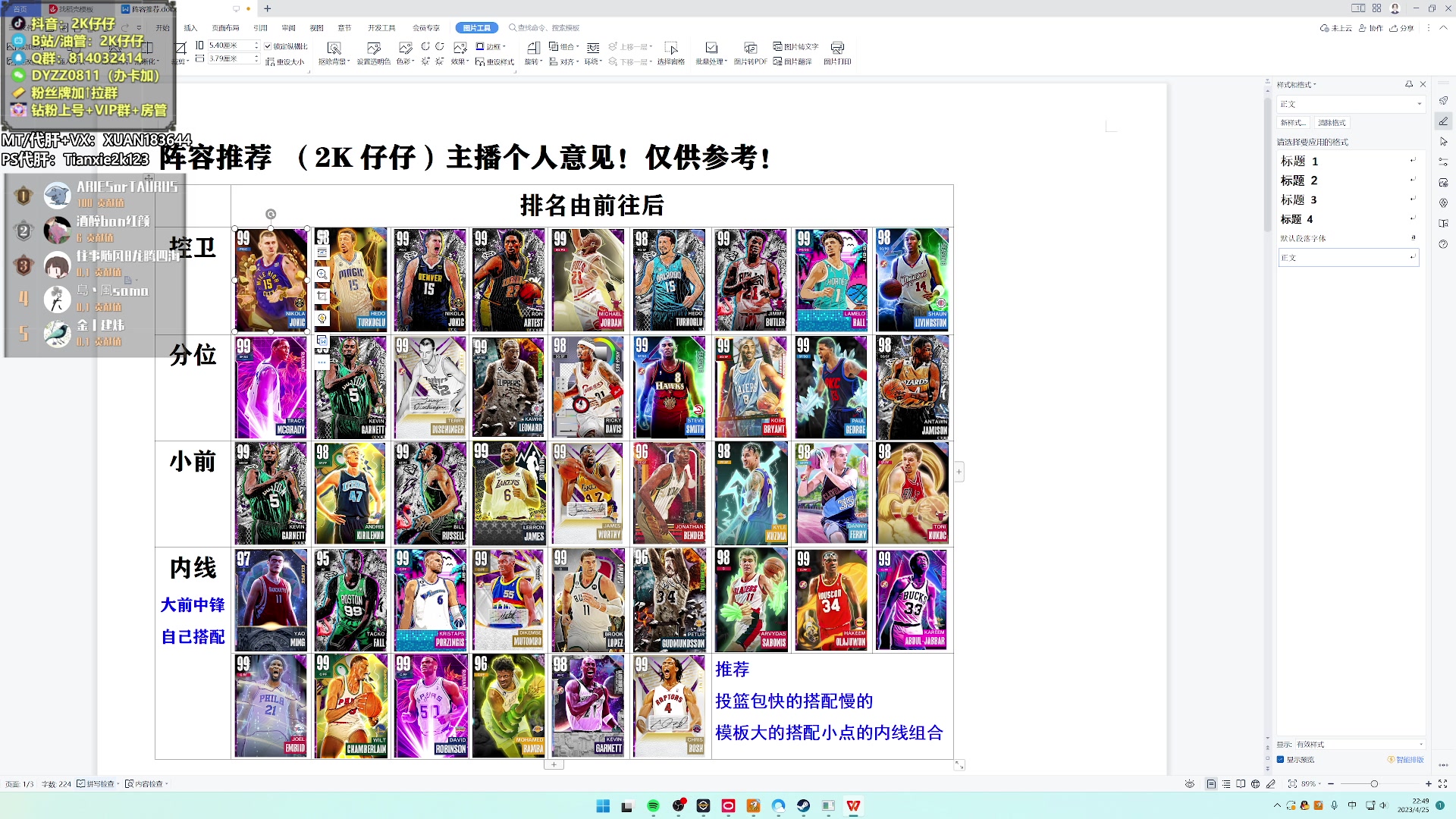Open the spell check (拼写检查) status item

click(x=98, y=783)
